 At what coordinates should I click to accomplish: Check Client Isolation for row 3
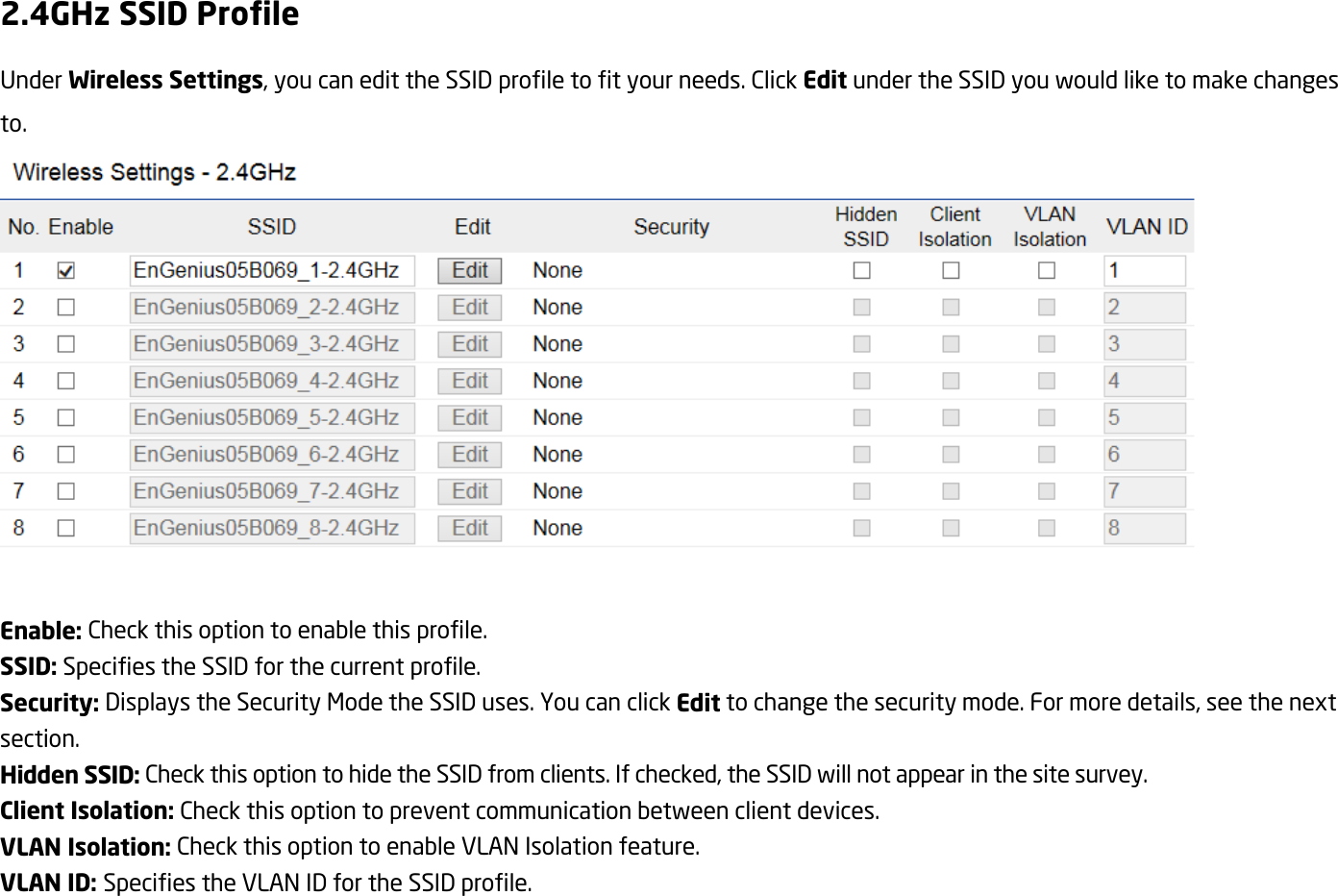[951, 344]
